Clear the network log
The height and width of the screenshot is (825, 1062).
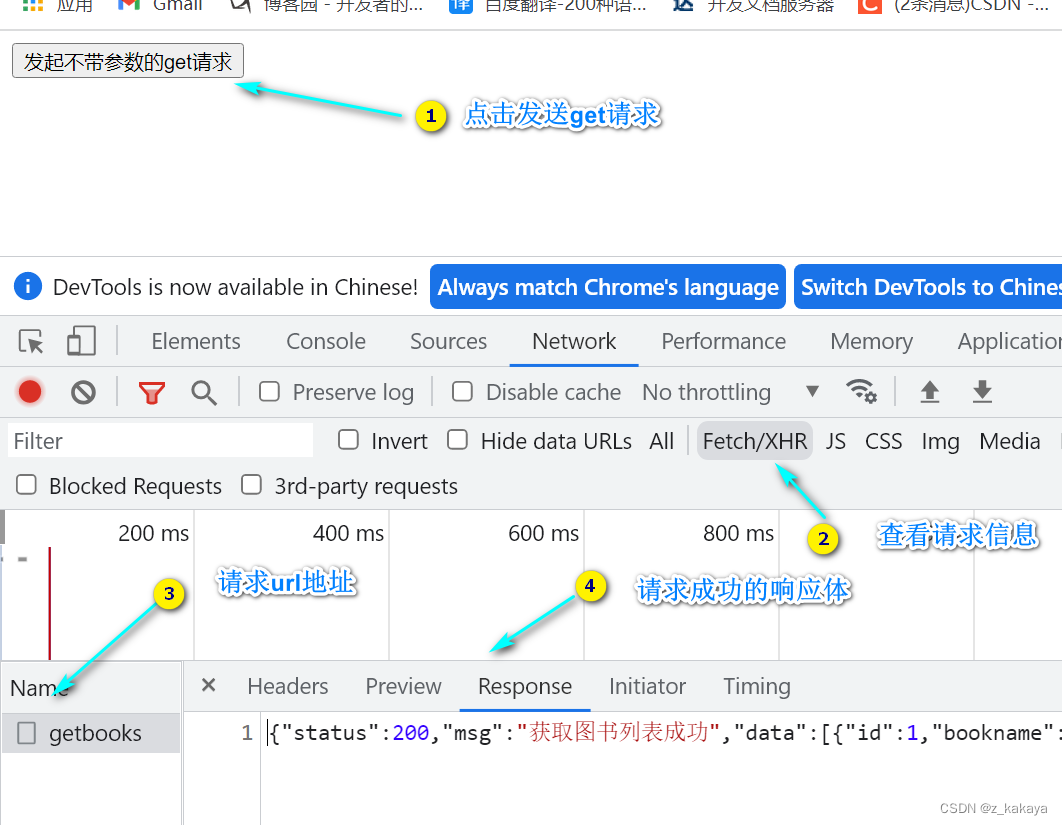(83, 392)
